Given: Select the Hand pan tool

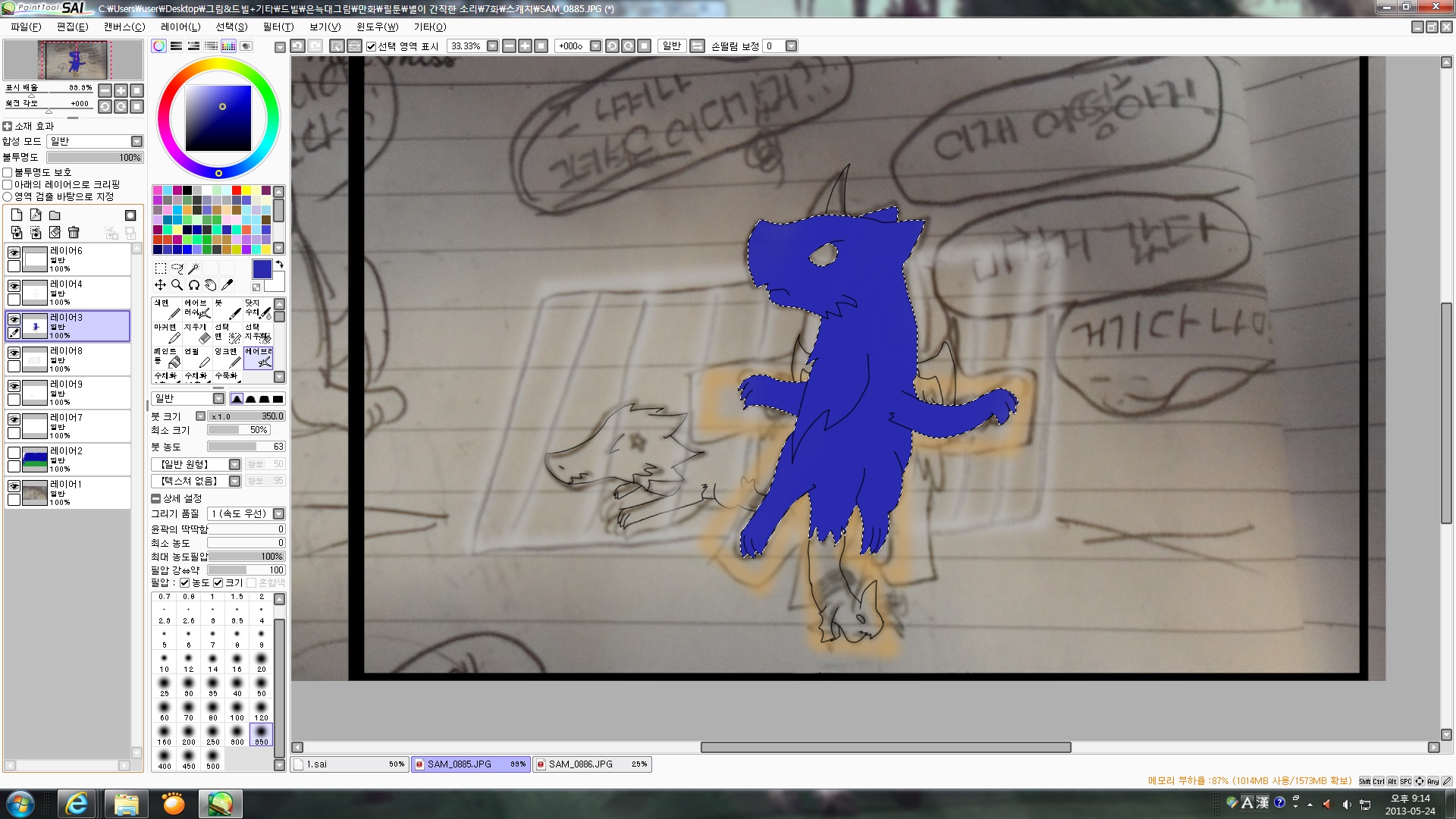Looking at the screenshot, I should 210,285.
